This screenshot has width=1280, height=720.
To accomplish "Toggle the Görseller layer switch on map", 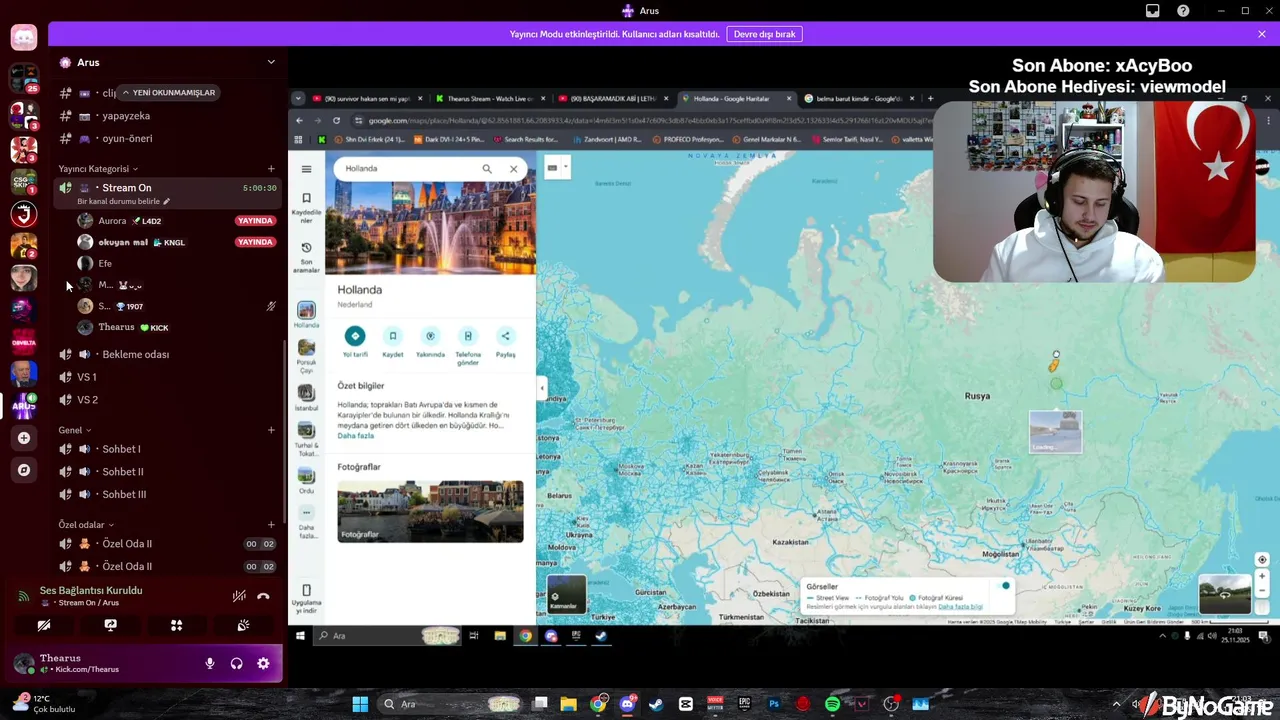I will click(1004, 586).
